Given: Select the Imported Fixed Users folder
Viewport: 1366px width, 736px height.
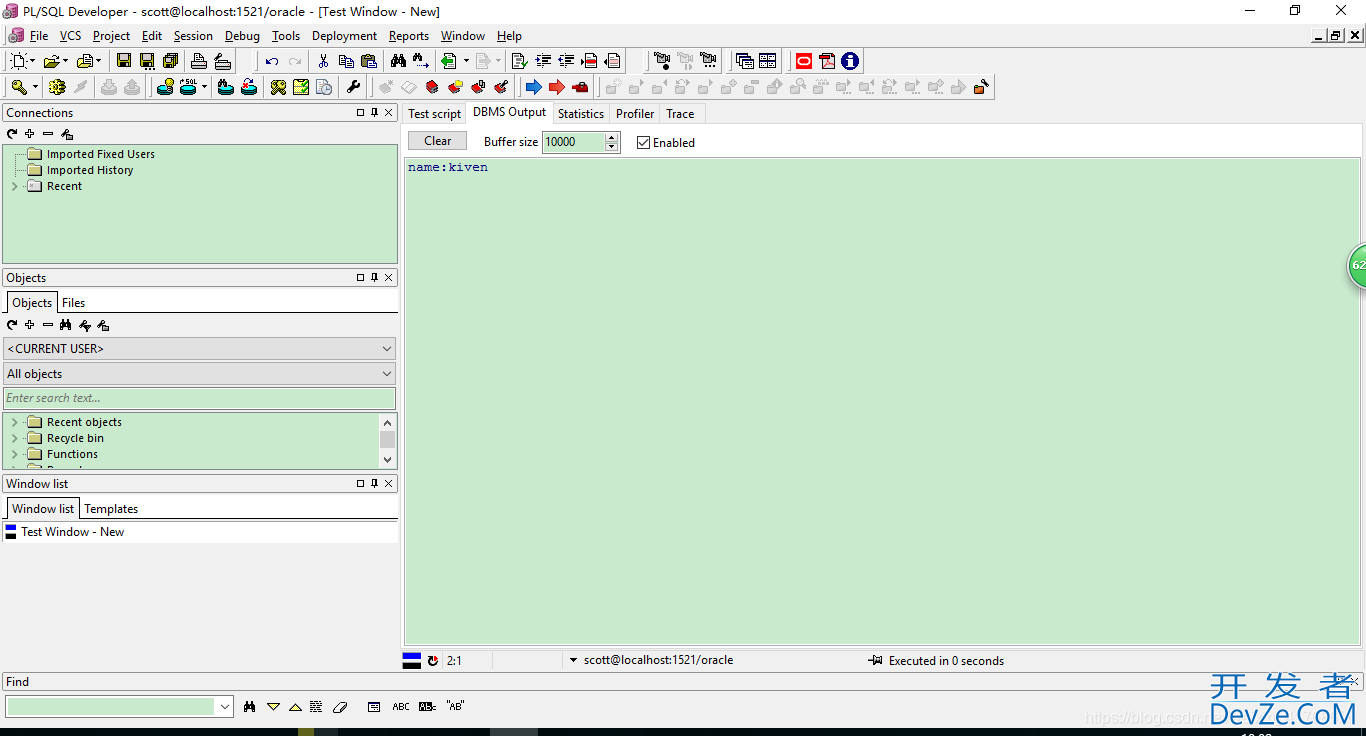Looking at the screenshot, I should pos(101,154).
